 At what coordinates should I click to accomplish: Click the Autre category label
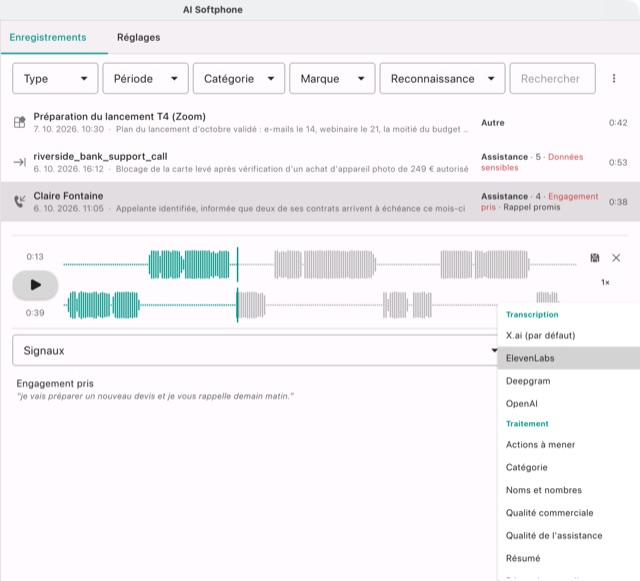click(x=493, y=122)
